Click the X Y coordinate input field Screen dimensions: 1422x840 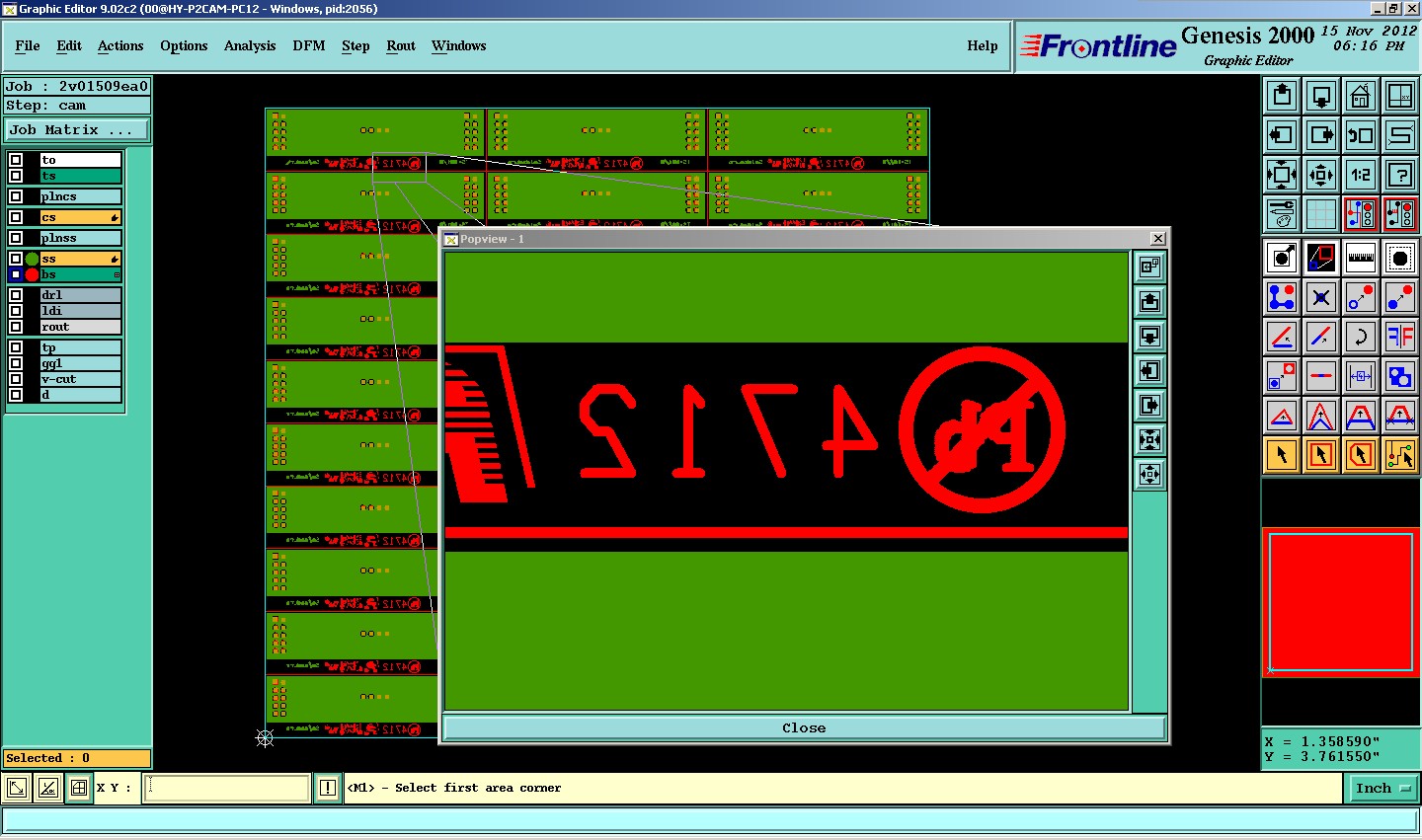coord(227,788)
